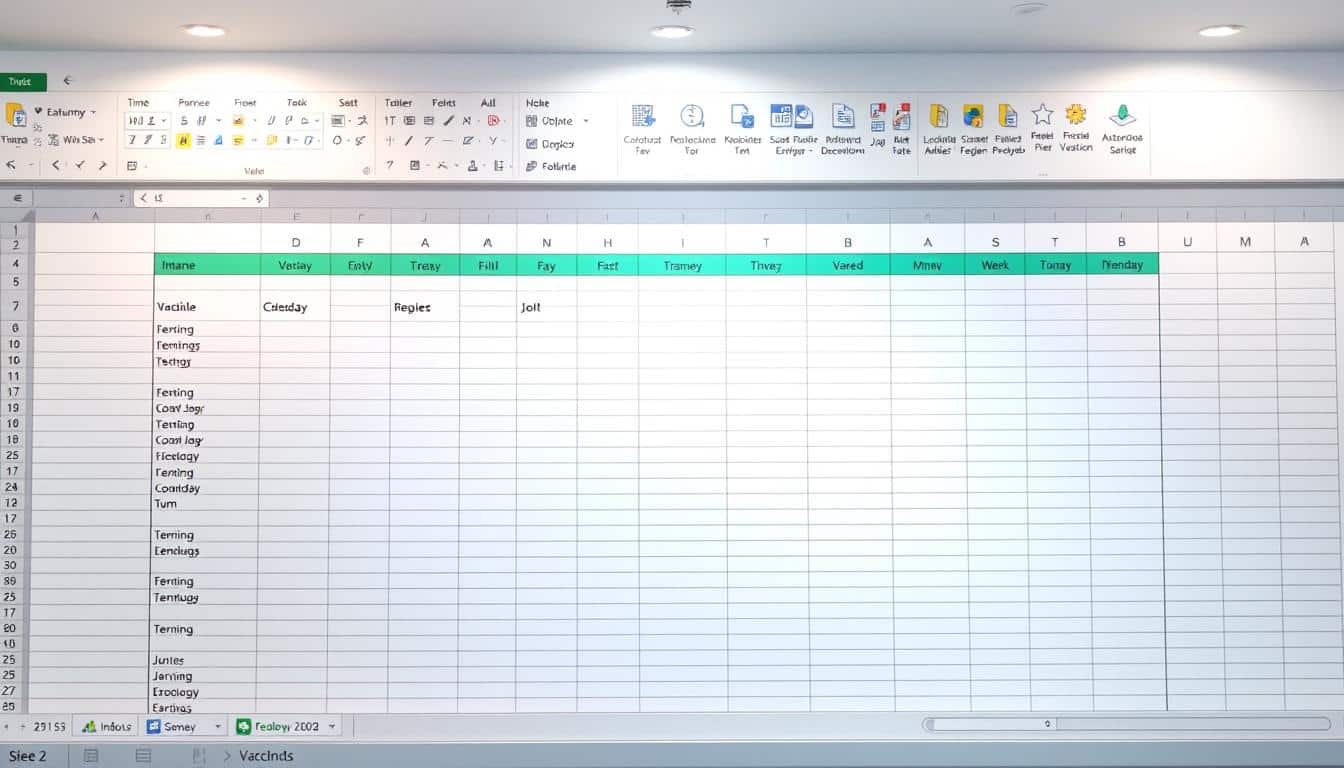This screenshot has width=1344, height=768.
Task: Click the star icon in the ribbon
Action: click(1042, 114)
